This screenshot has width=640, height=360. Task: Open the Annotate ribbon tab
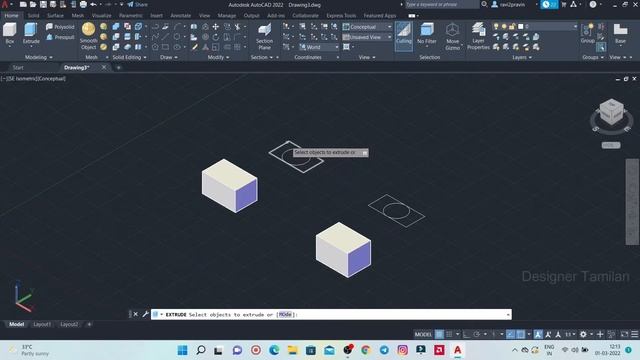pos(180,16)
